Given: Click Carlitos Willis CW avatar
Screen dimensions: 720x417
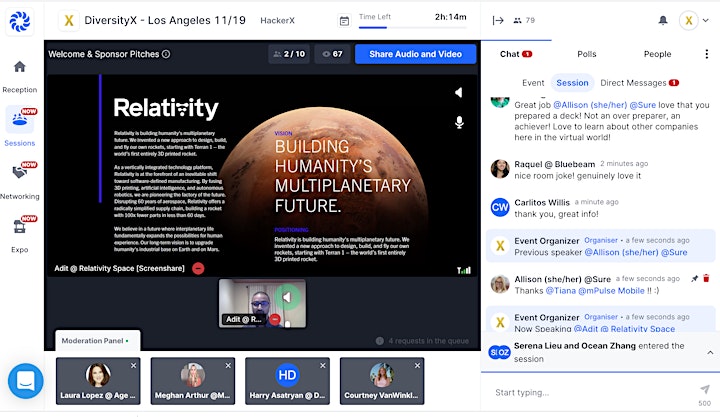Looking at the screenshot, I should pos(500,207).
